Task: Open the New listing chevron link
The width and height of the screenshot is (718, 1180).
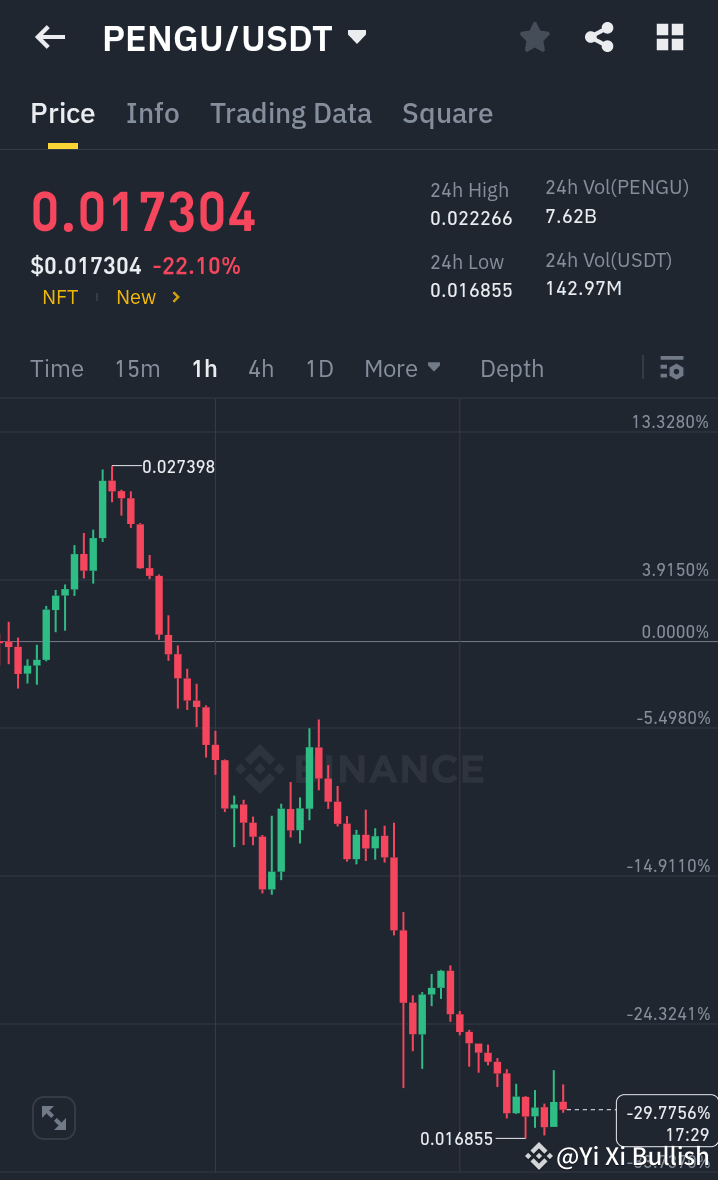Action: (x=147, y=297)
